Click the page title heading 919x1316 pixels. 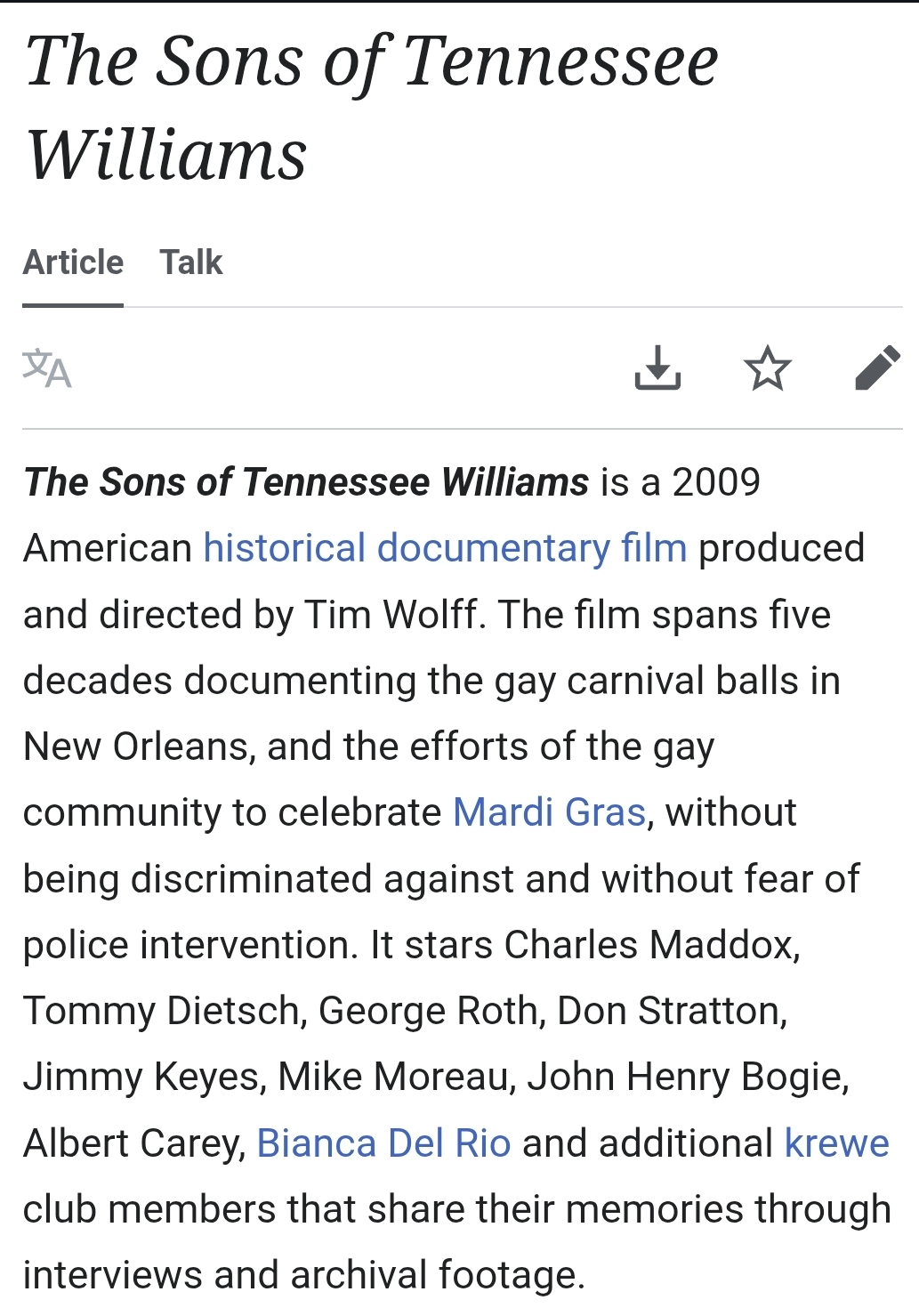coord(372,107)
